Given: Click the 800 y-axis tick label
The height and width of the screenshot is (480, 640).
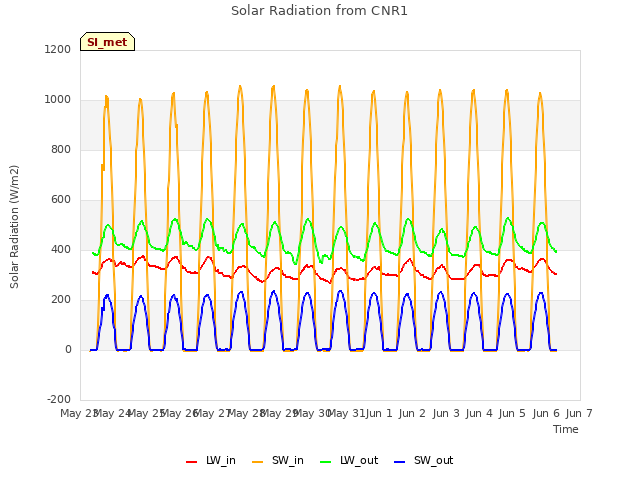Looking at the screenshot, I should coord(61,149).
